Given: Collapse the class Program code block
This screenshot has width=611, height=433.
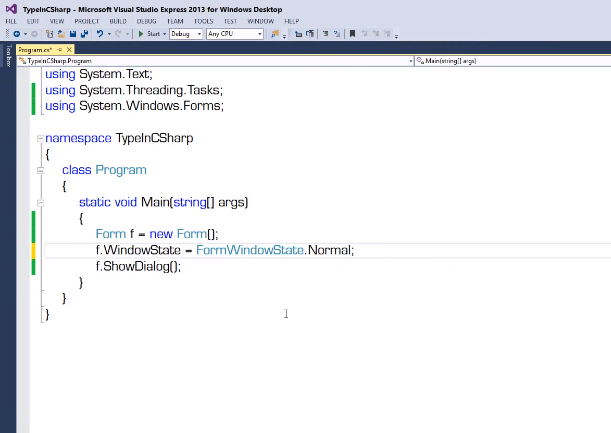Looking at the screenshot, I should pos(40,170).
